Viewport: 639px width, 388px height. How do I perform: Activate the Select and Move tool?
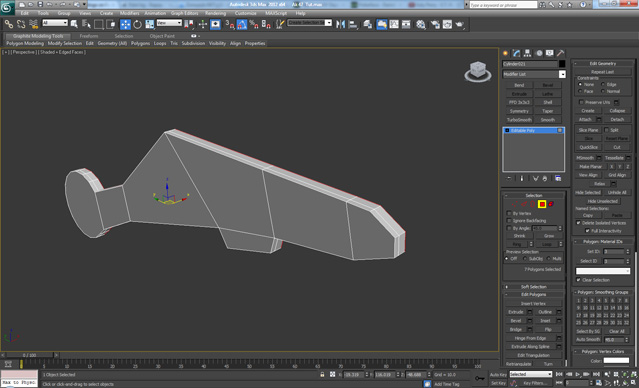pyautogui.click(x=125, y=24)
